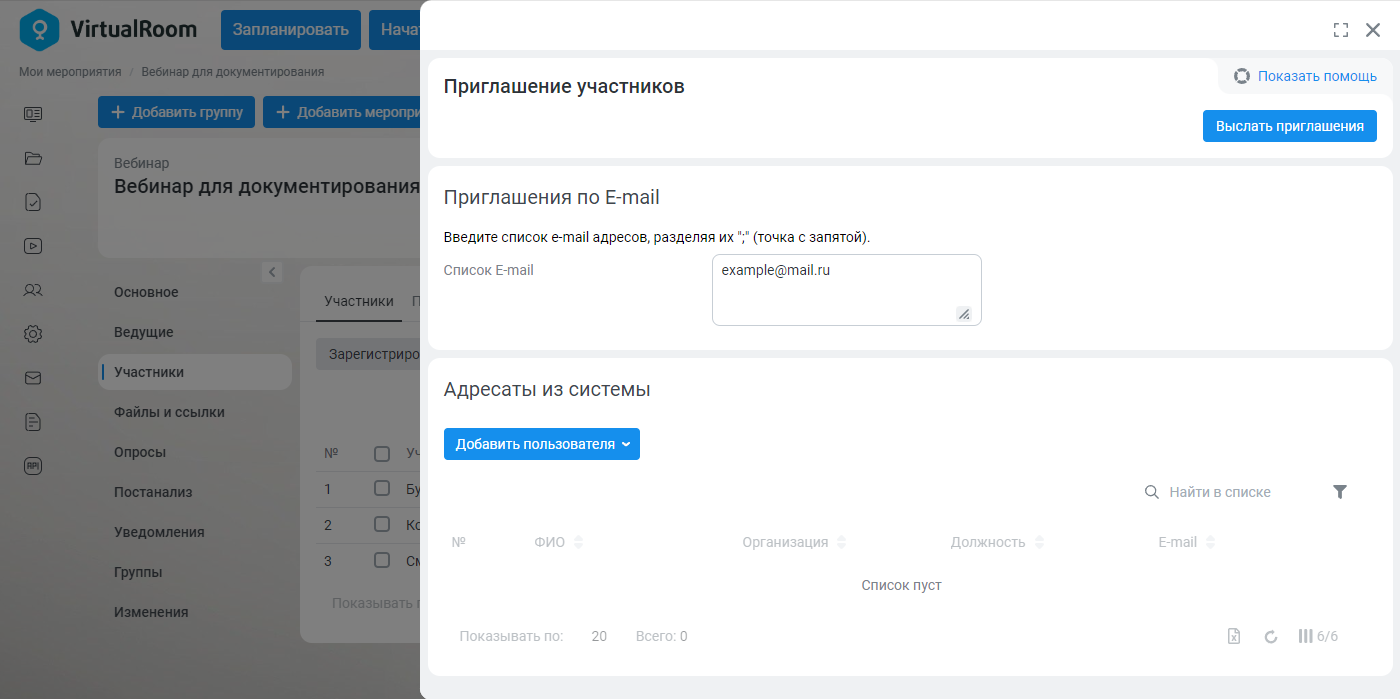This screenshot has width=1400, height=699.
Task: Click the filter funnel icon
Action: [1340, 492]
